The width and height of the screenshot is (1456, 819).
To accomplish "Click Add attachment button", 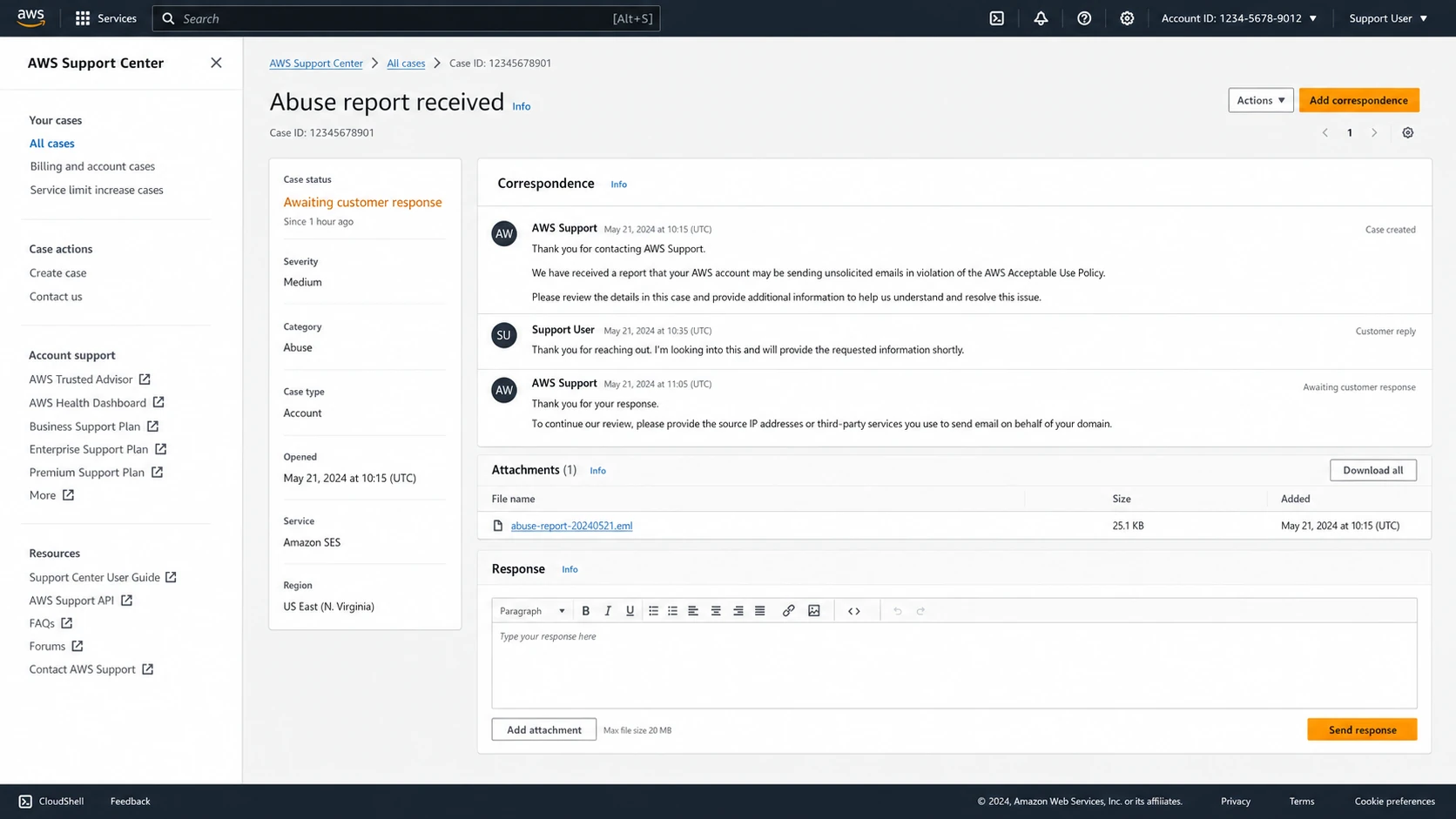I will click(x=544, y=729).
